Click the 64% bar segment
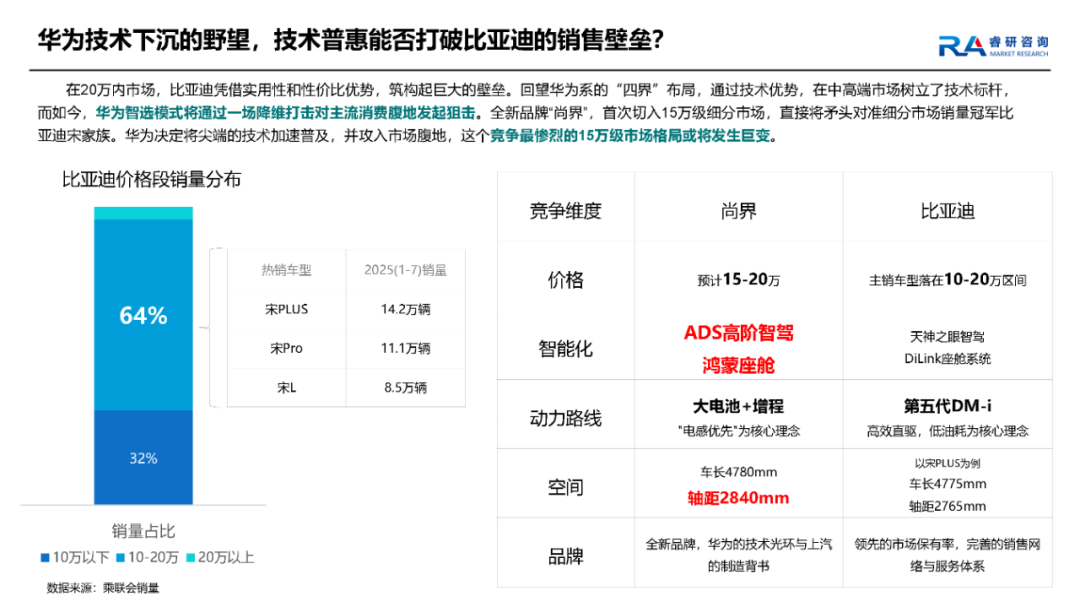Screen dimensions: 1080x607 coord(143,315)
